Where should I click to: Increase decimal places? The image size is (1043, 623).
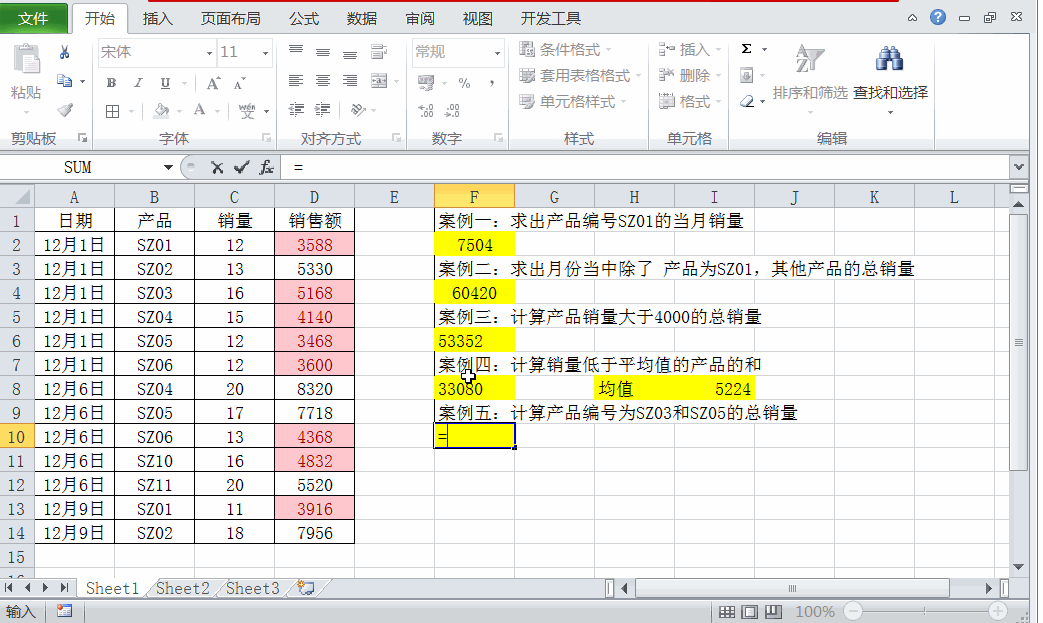point(426,110)
